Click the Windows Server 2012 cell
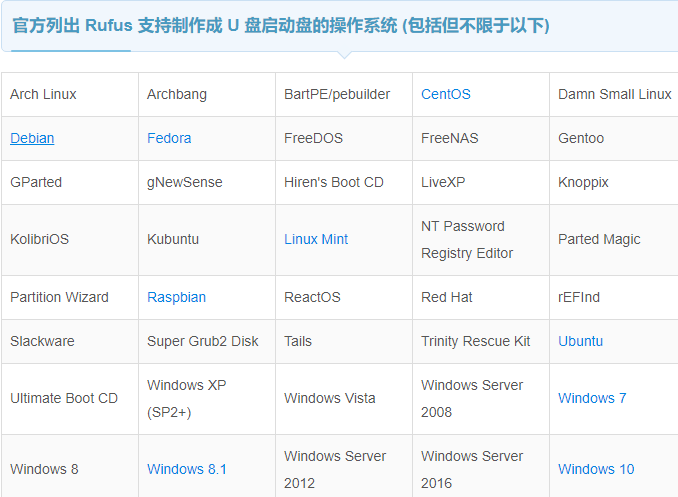Viewport: 678px width, 497px height. 344,466
